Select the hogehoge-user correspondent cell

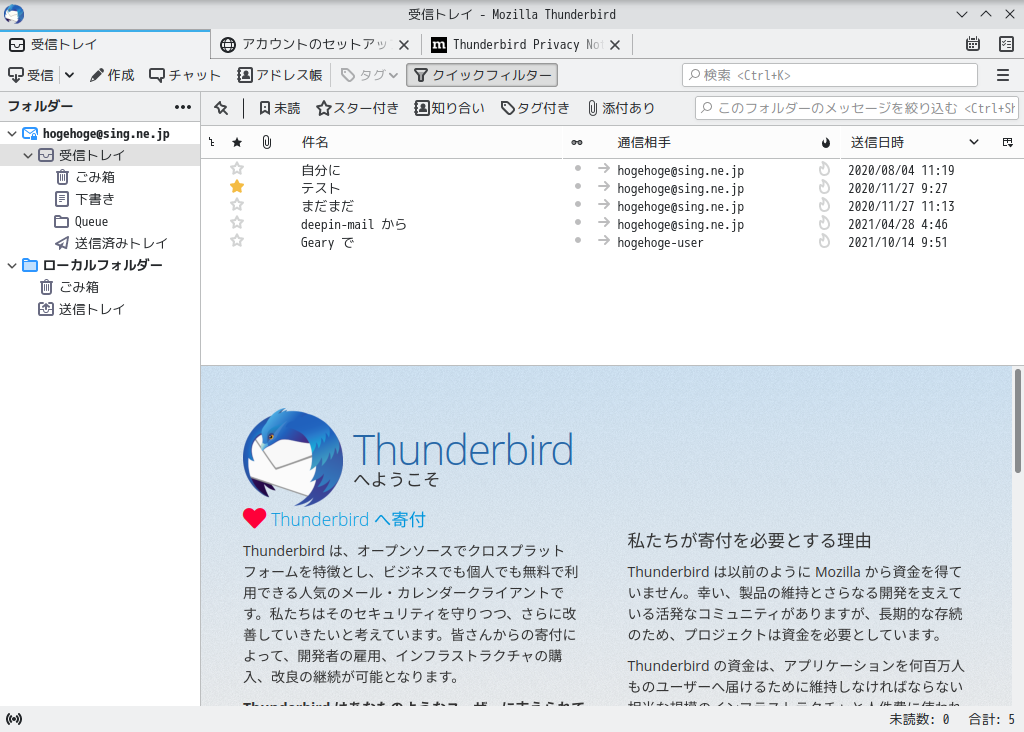pos(660,242)
